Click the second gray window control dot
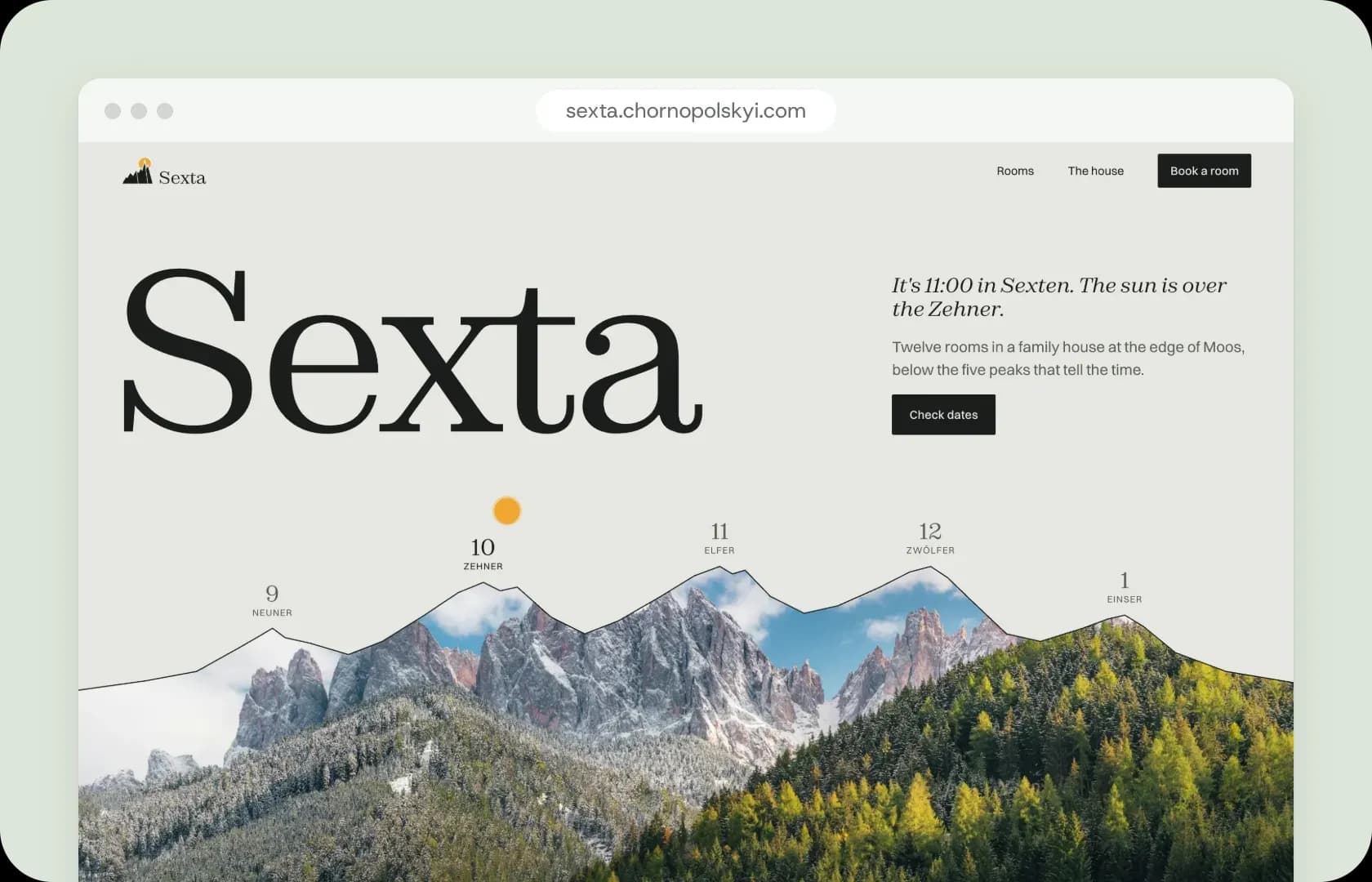 [x=139, y=111]
